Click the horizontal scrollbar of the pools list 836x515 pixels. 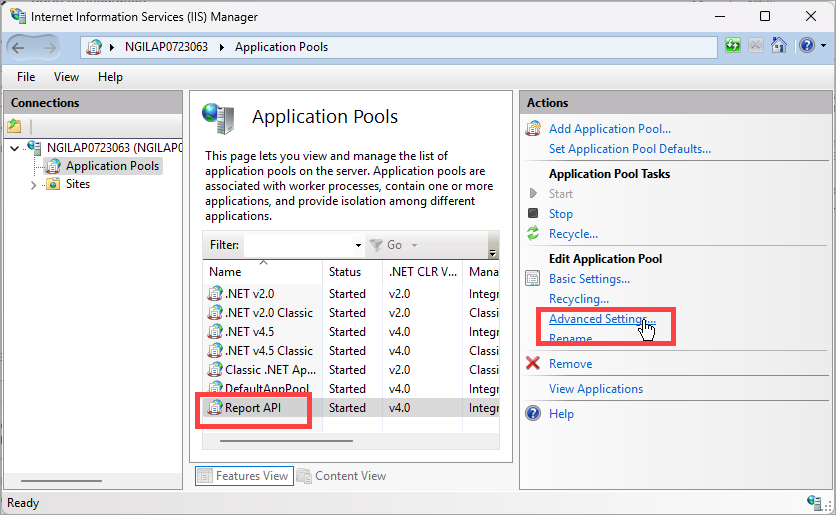pyautogui.click(x=286, y=441)
